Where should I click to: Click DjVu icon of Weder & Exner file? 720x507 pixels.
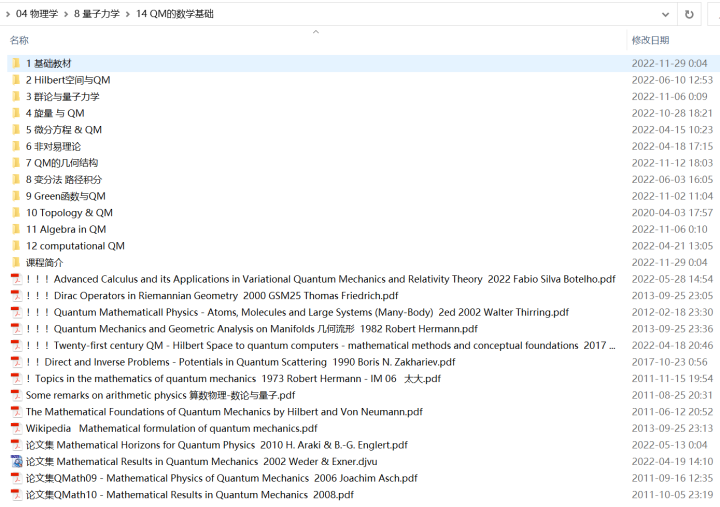(16, 462)
